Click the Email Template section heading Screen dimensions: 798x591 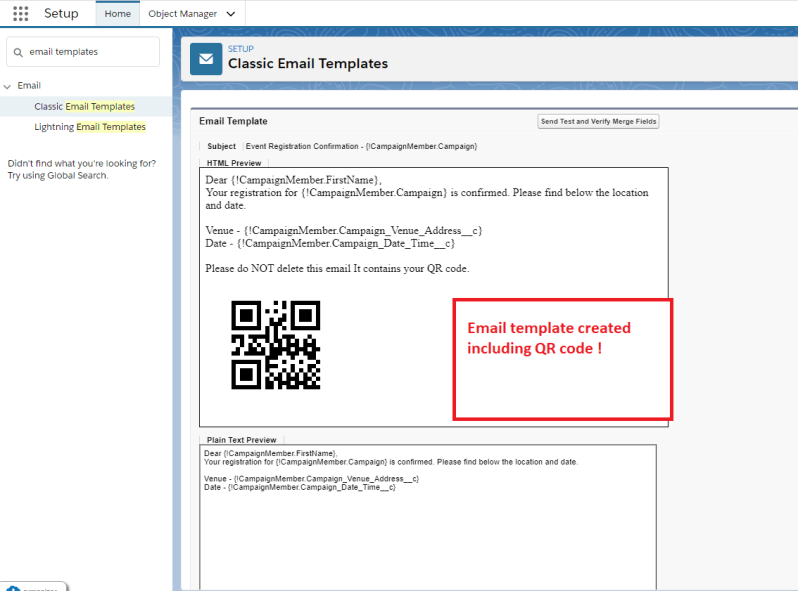pyautogui.click(x=233, y=121)
